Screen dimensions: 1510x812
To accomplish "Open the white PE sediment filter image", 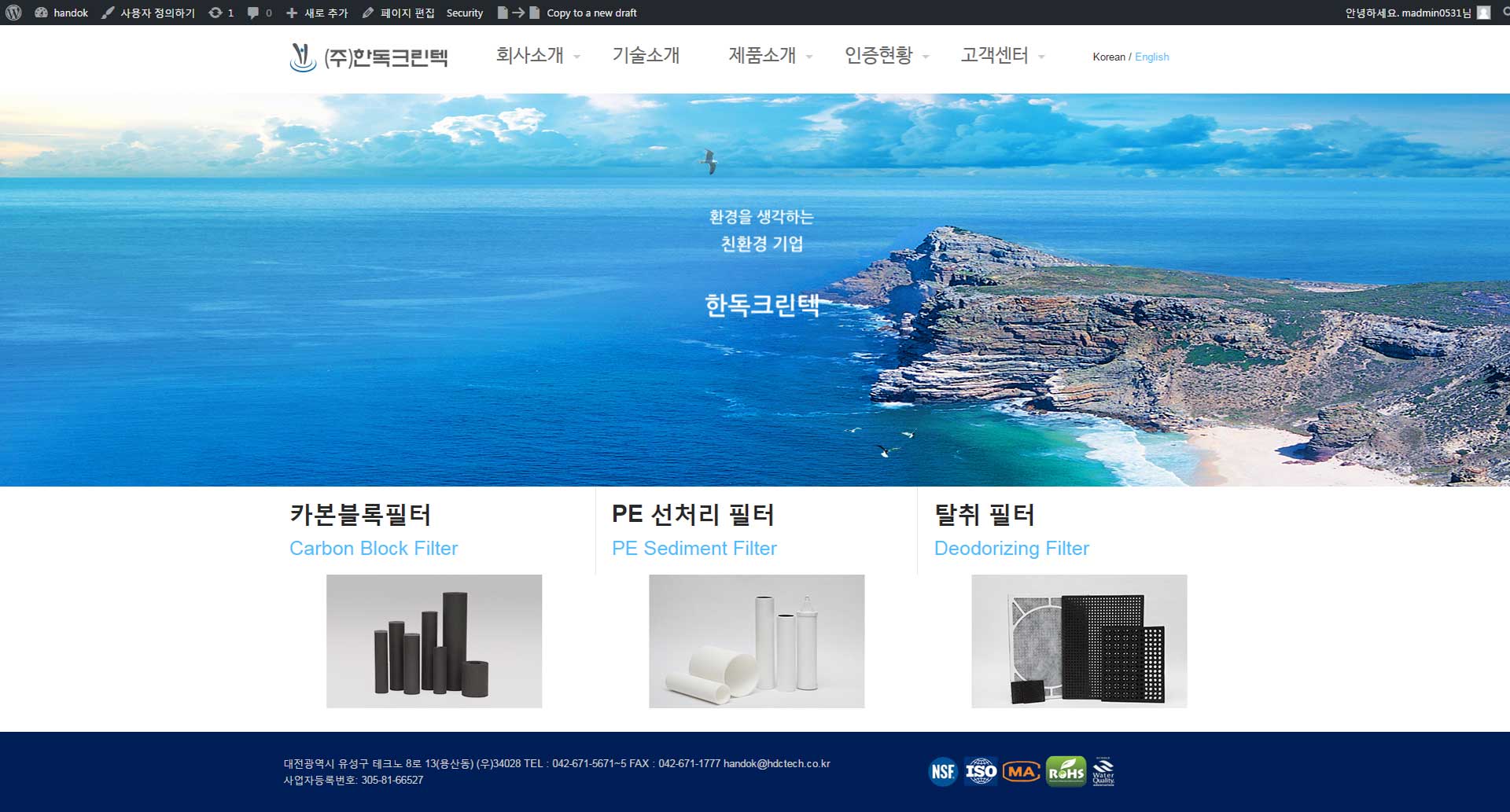I will point(757,641).
